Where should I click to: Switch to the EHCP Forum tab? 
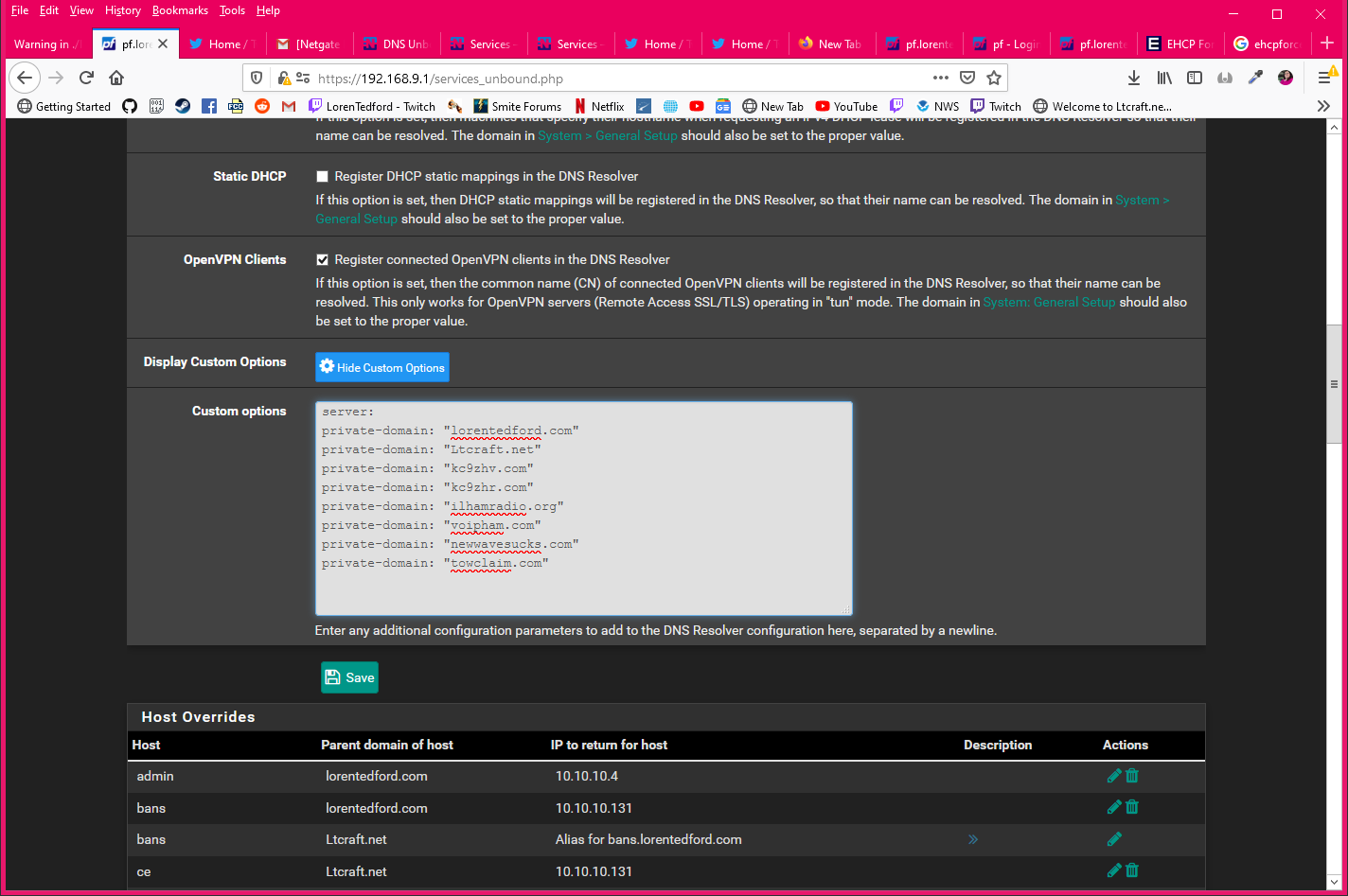1179,44
